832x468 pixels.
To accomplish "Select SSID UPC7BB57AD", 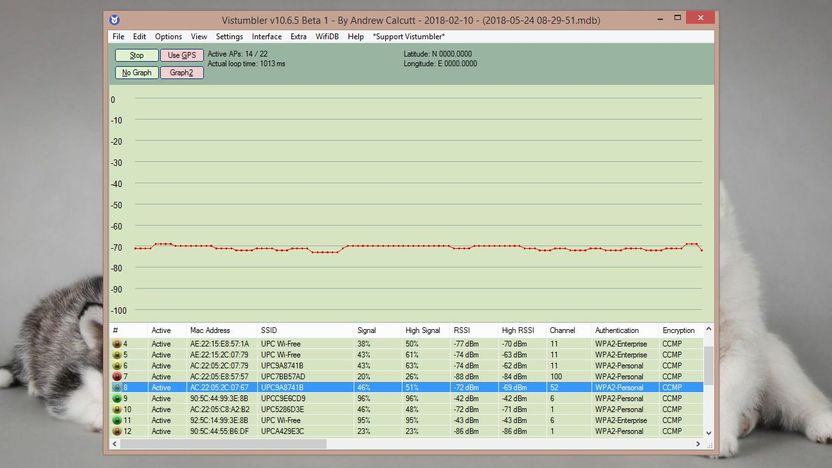I will tap(282, 377).
